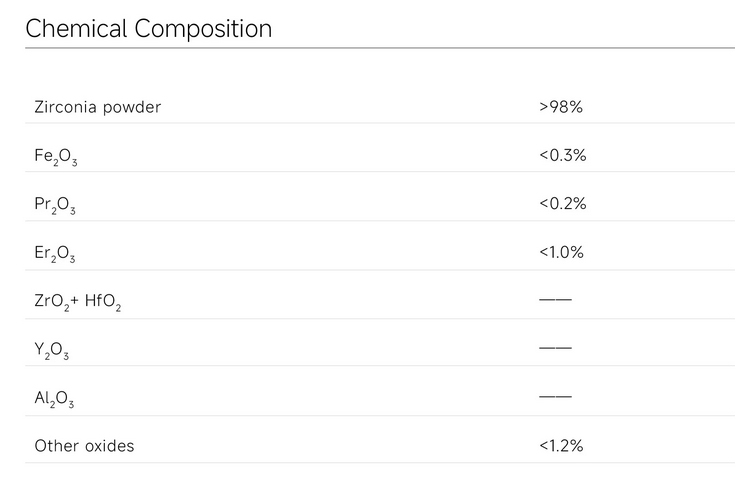
Task: Select the Fe2O3 row label
Action: 55,157
